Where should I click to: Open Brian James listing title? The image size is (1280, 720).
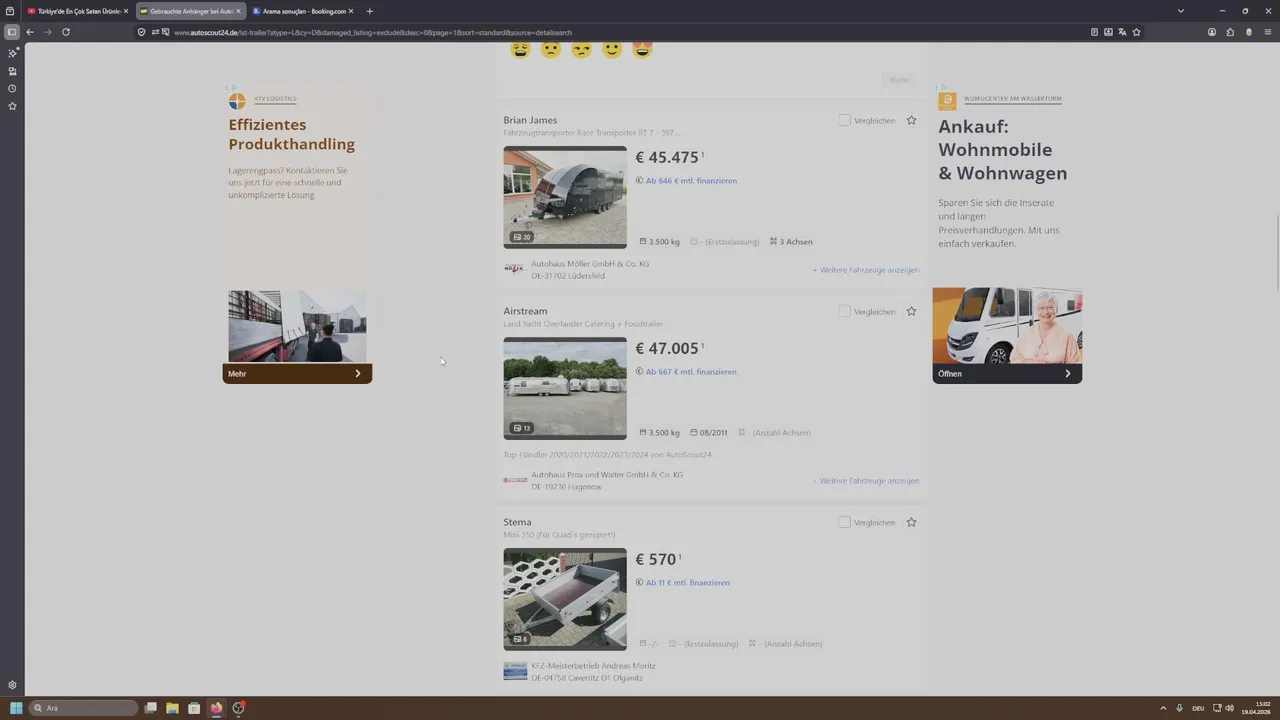(x=530, y=120)
